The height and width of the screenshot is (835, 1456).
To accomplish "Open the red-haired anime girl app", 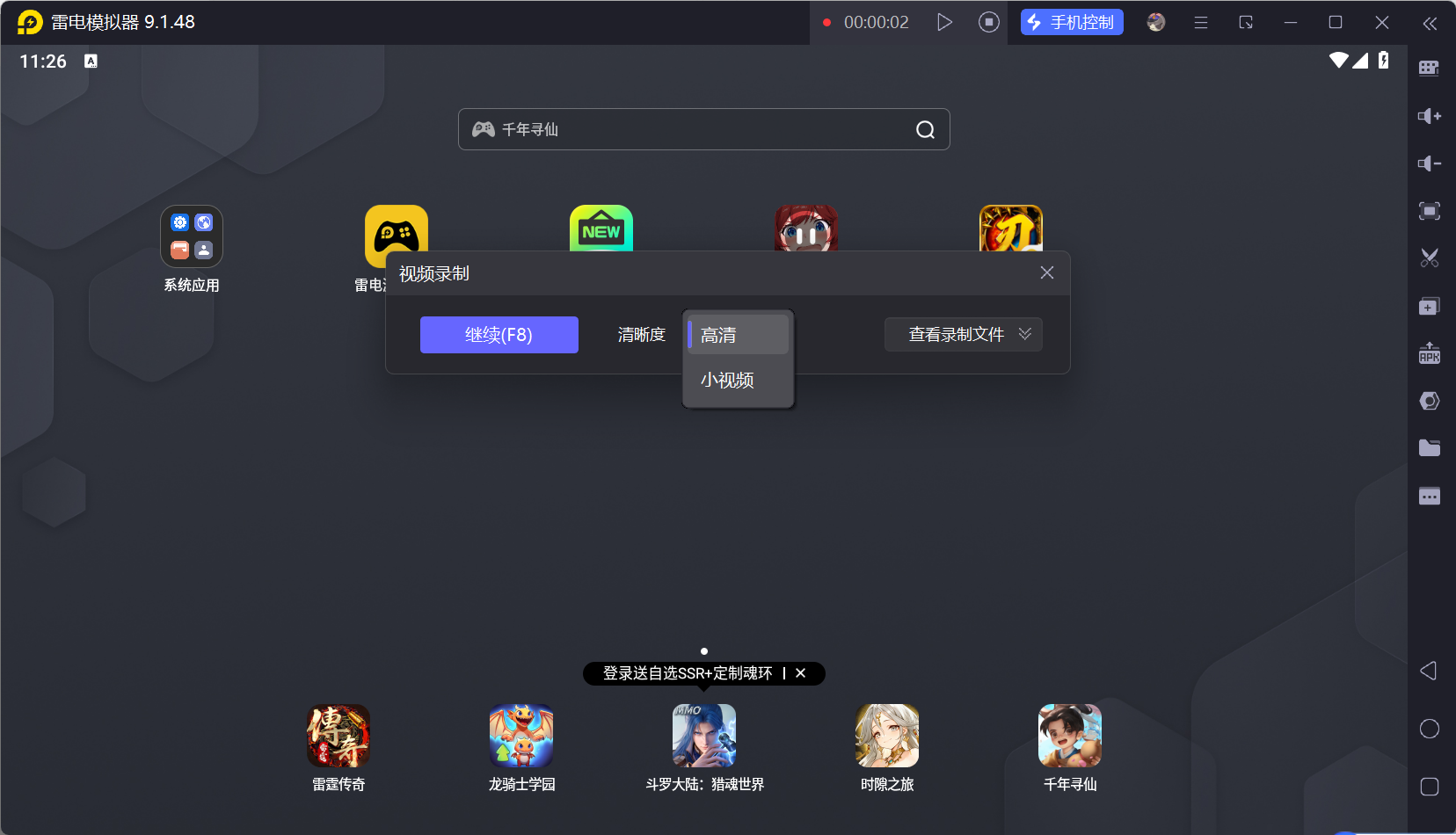I will pyautogui.click(x=806, y=229).
